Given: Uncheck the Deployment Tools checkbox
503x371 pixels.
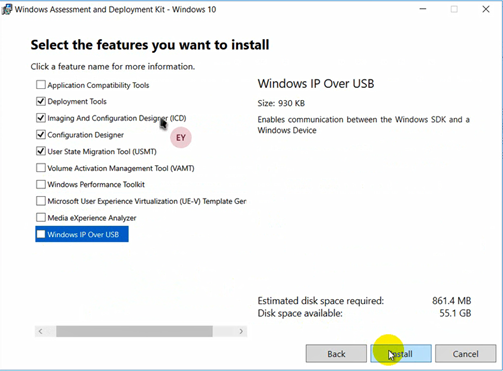Looking at the screenshot, I should pyautogui.click(x=41, y=101).
